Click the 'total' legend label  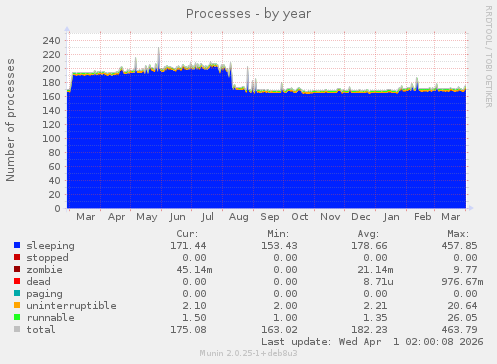pyautogui.click(x=41, y=330)
